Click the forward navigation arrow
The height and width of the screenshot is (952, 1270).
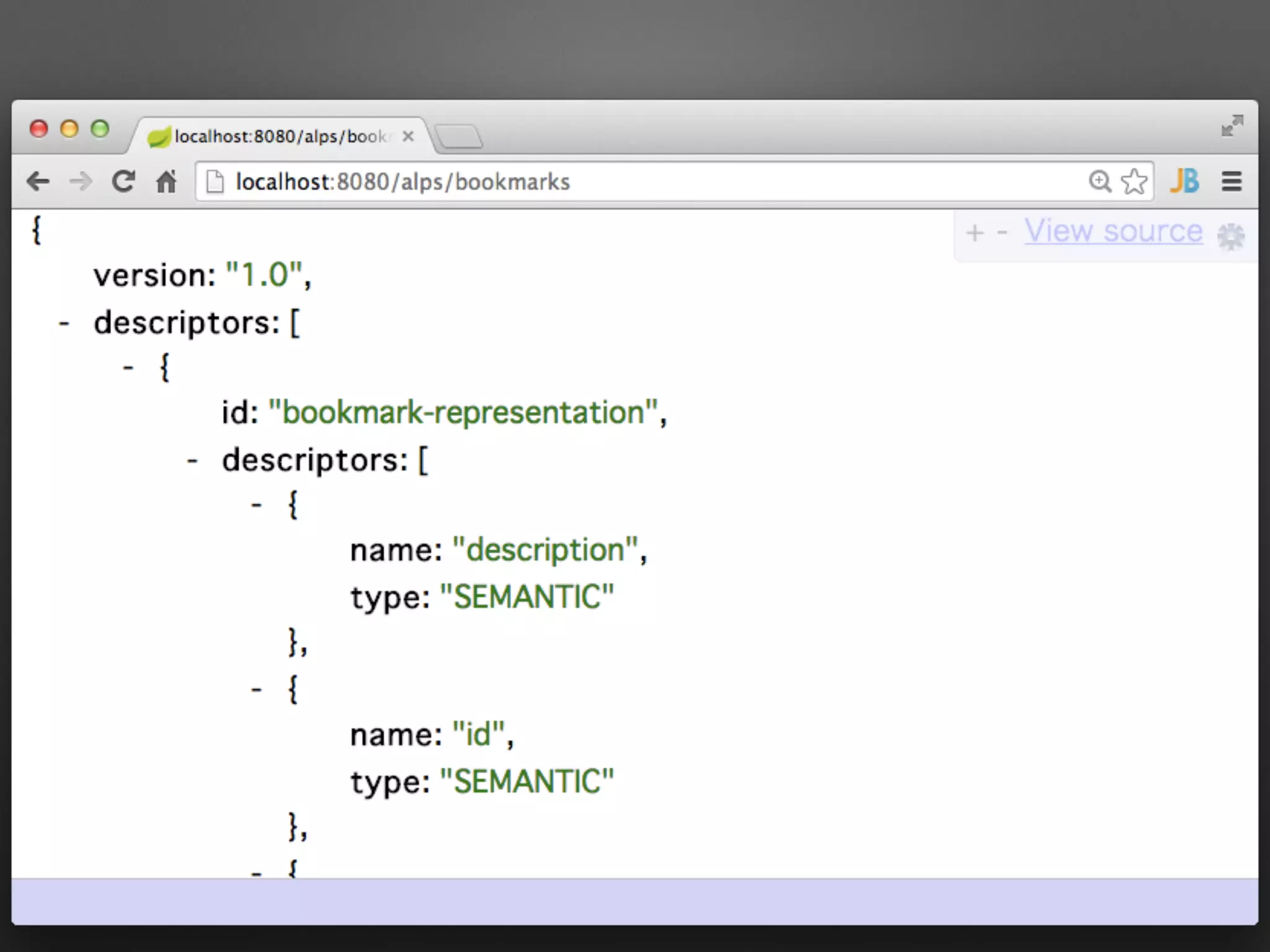81,182
